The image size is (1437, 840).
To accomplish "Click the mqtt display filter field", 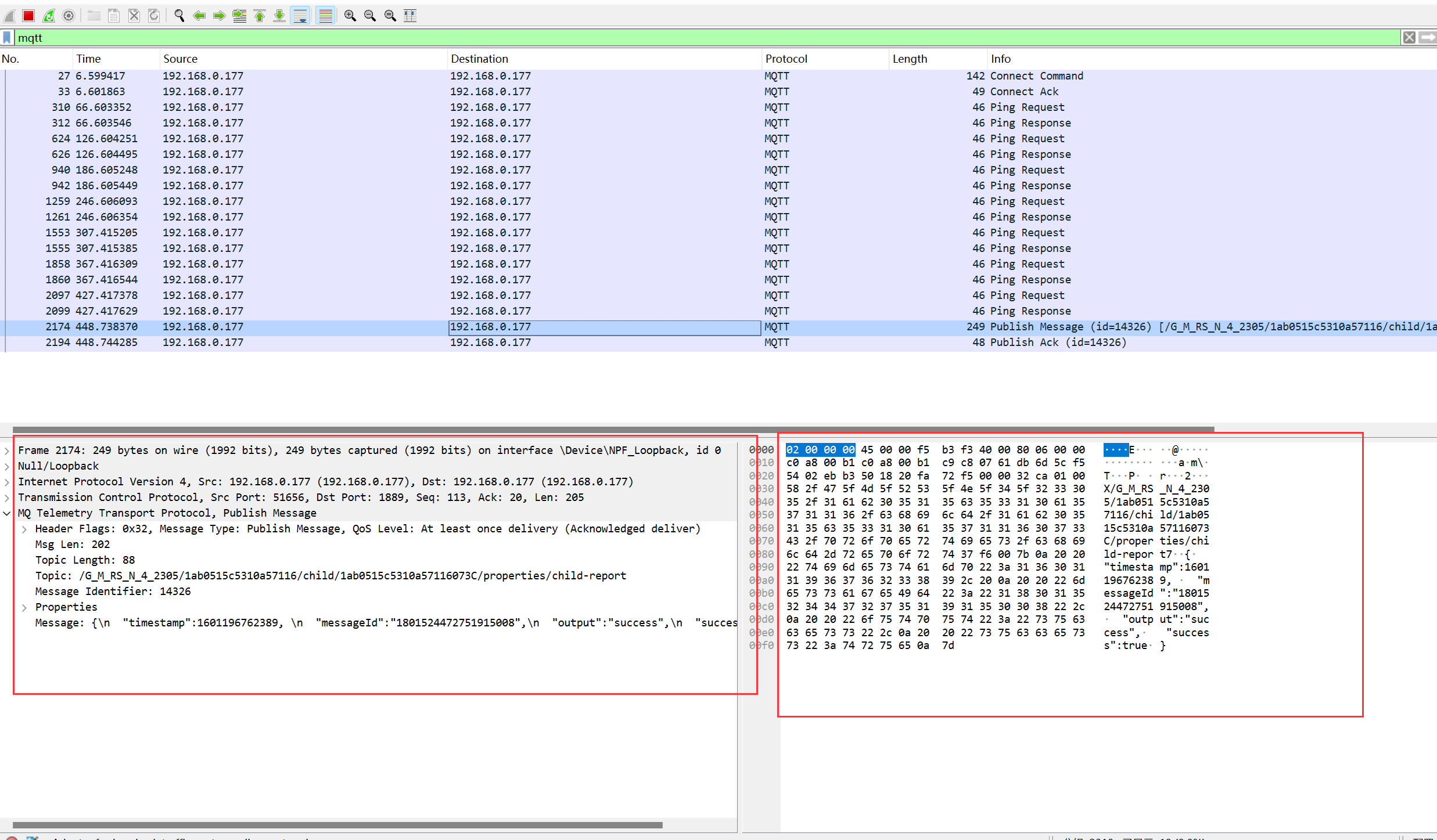I will click(697, 38).
